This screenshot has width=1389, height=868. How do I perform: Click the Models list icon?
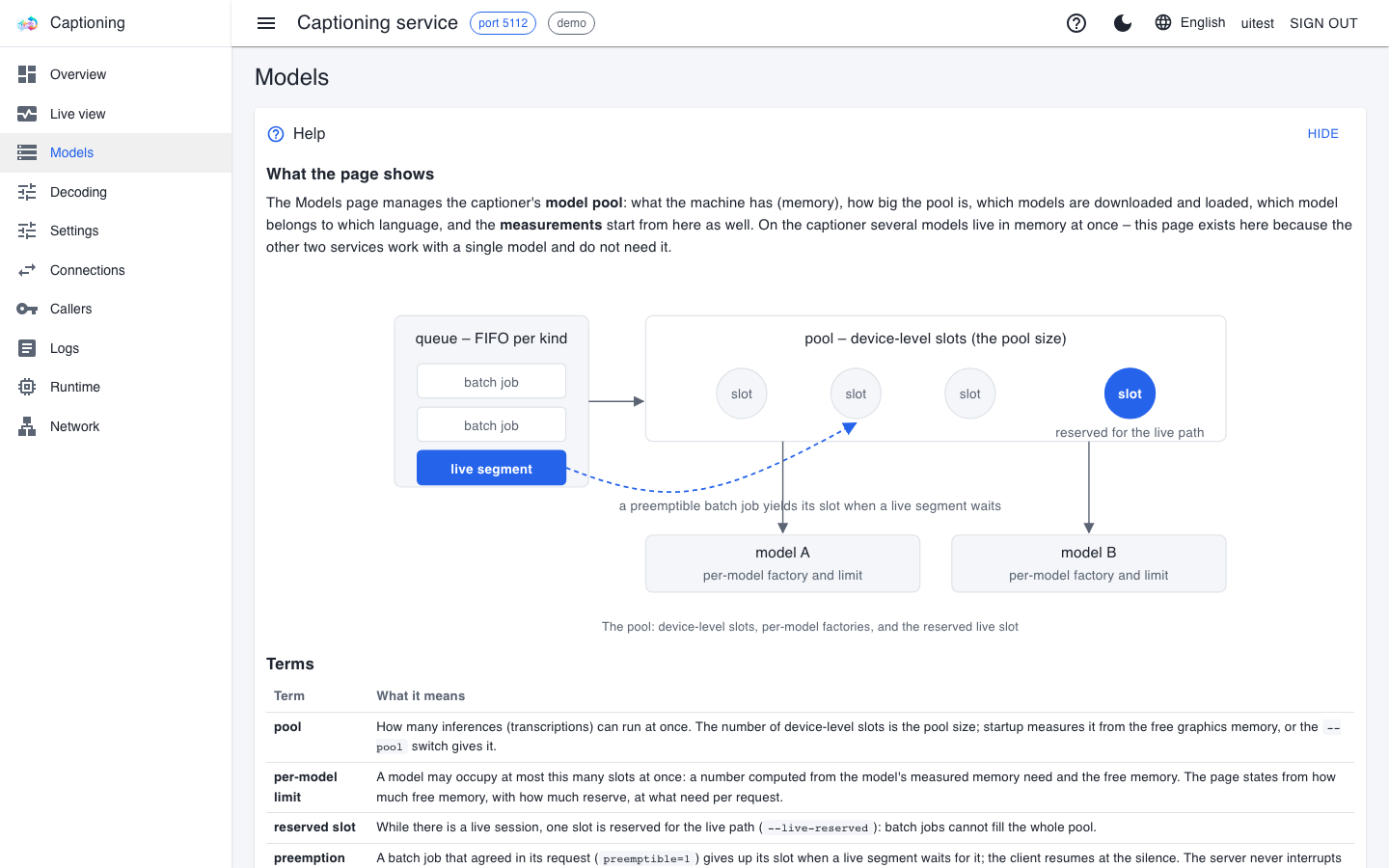coord(27,152)
